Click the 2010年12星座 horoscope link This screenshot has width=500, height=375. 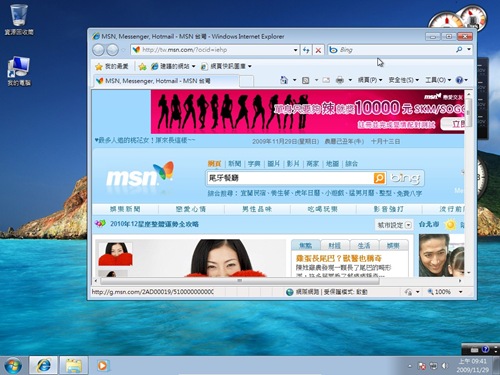pos(154,224)
